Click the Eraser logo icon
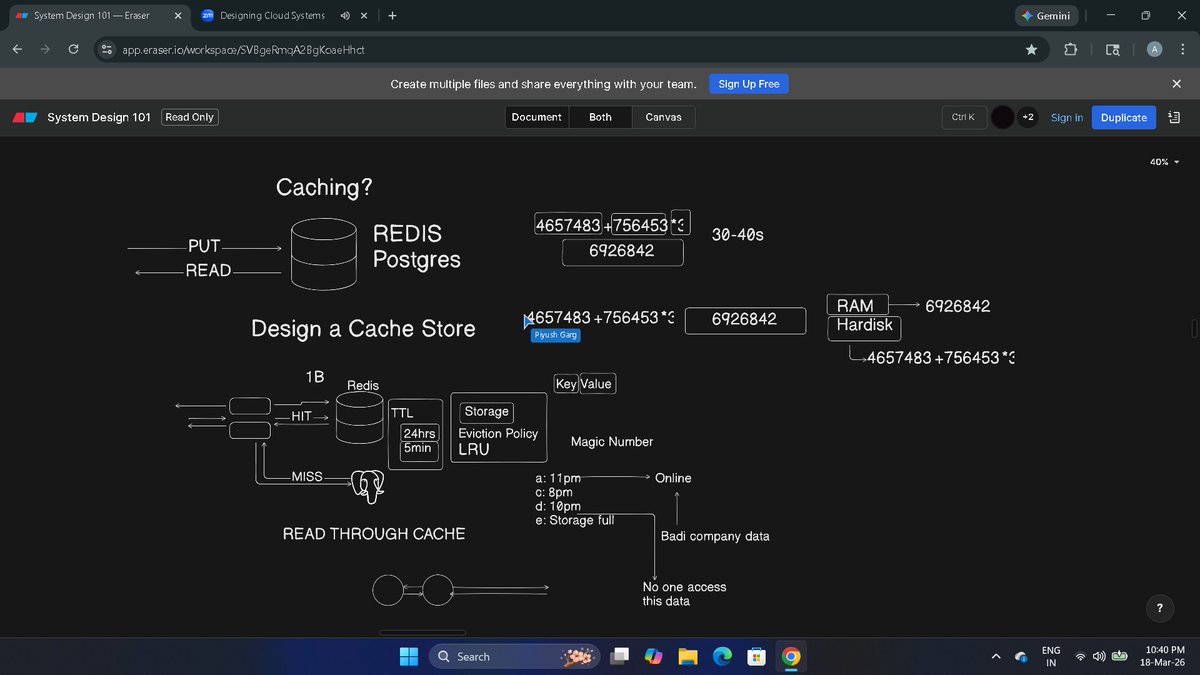Screen dimensions: 1200x675 (x=25, y=117)
